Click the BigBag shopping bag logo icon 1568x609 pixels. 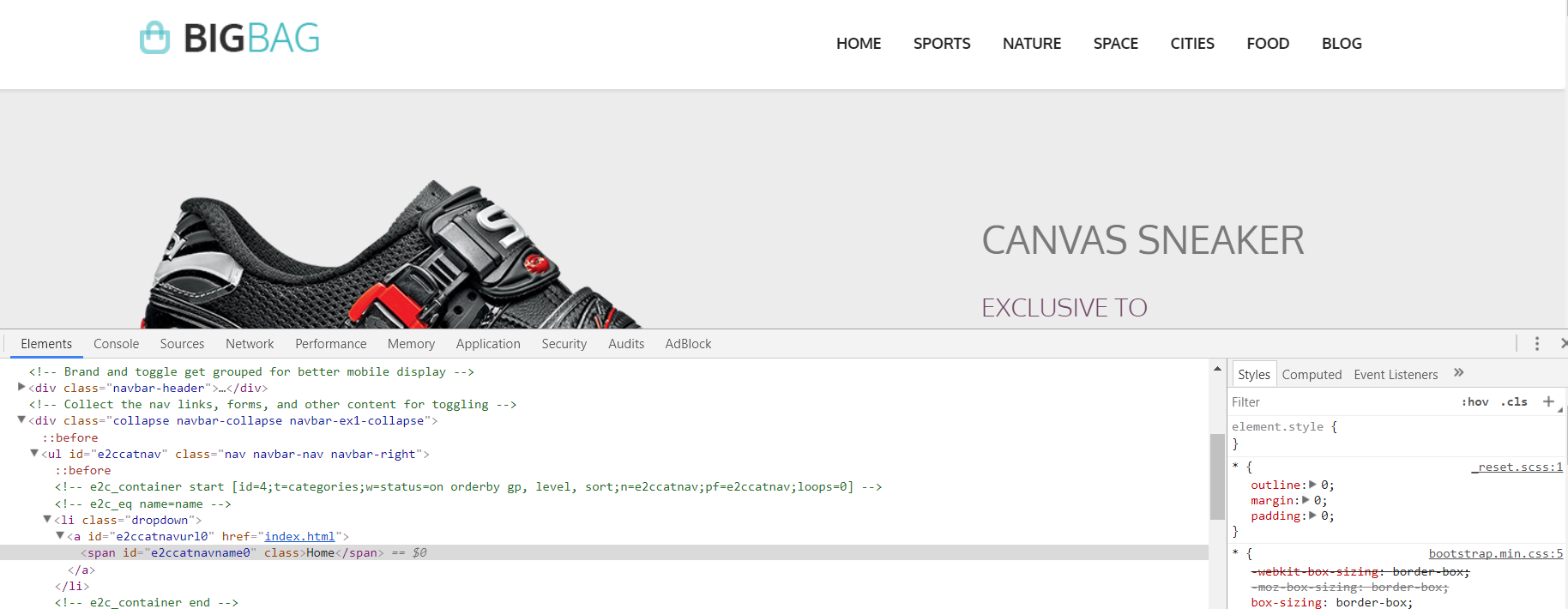[155, 38]
